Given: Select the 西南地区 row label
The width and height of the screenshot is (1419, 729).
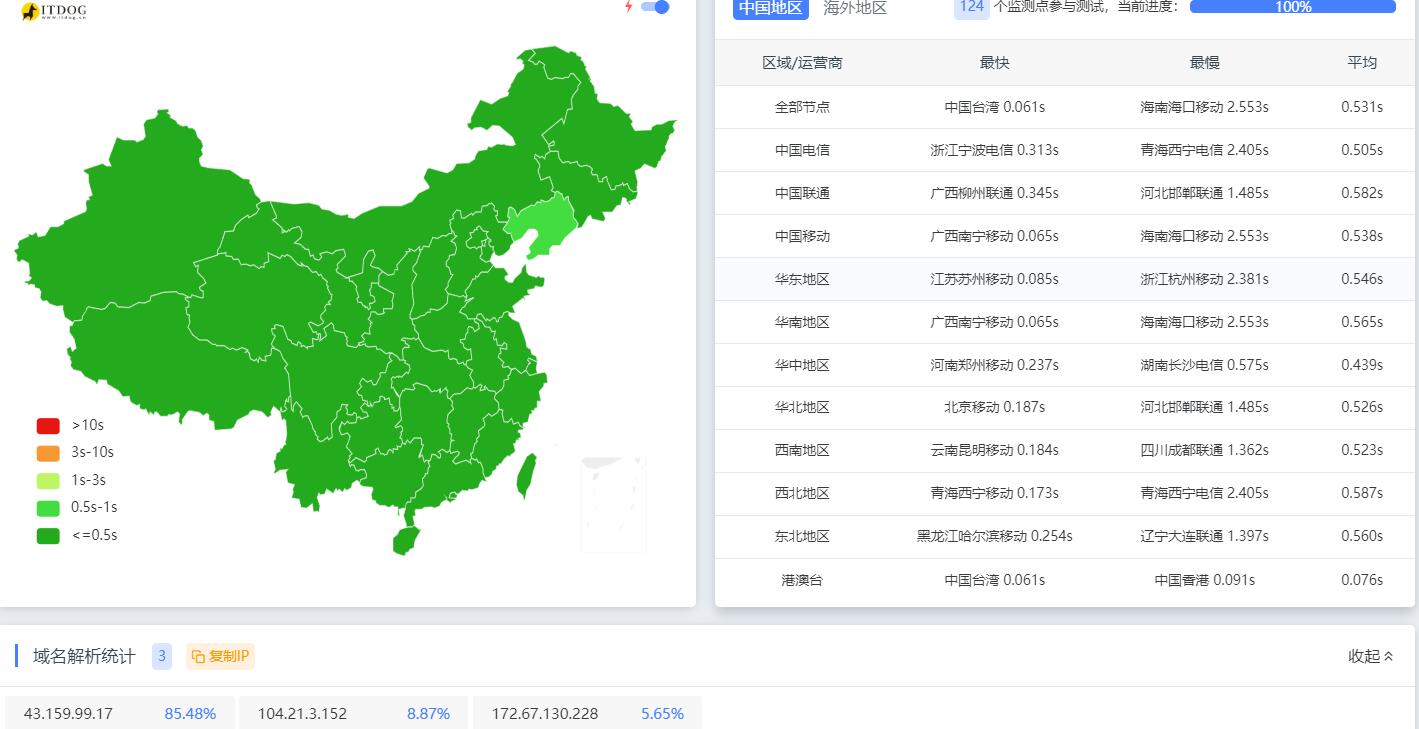Looking at the screenshot, I should click(x=802, y=450).
